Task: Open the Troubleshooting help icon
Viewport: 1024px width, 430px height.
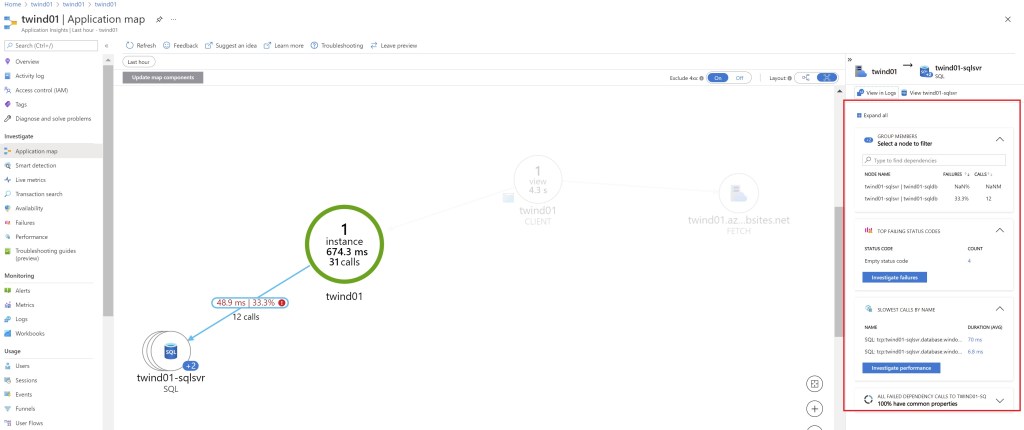Action: point(315,45)
